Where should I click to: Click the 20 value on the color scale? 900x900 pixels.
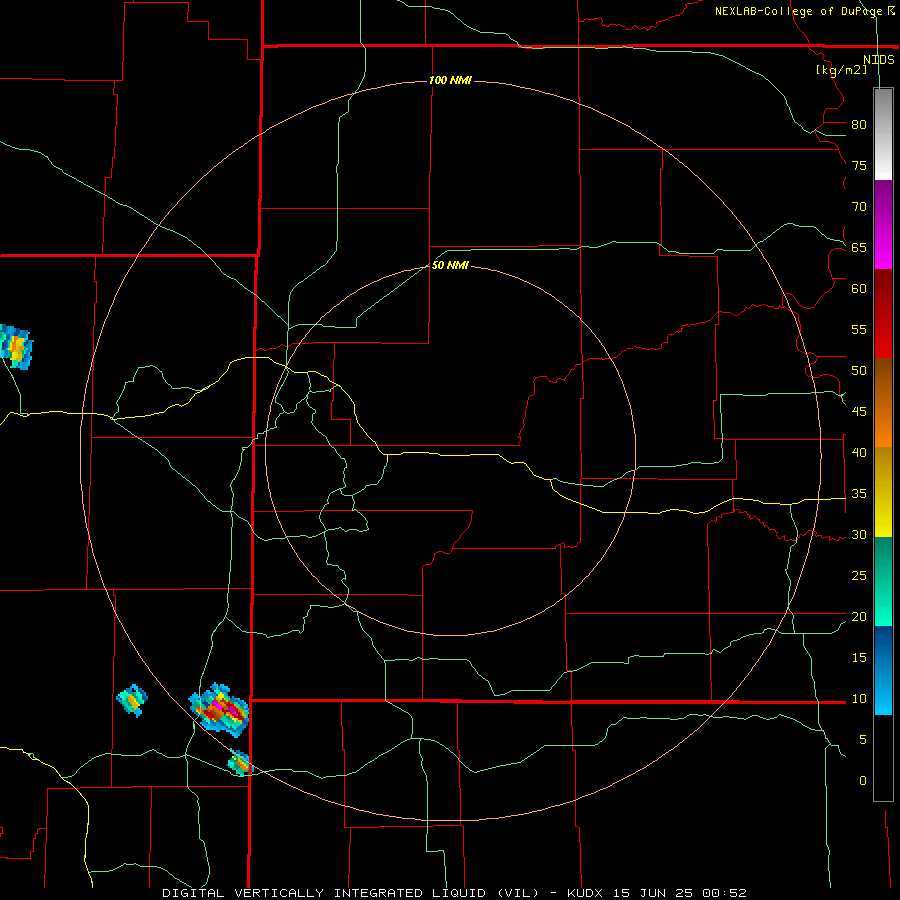[859, 617]
